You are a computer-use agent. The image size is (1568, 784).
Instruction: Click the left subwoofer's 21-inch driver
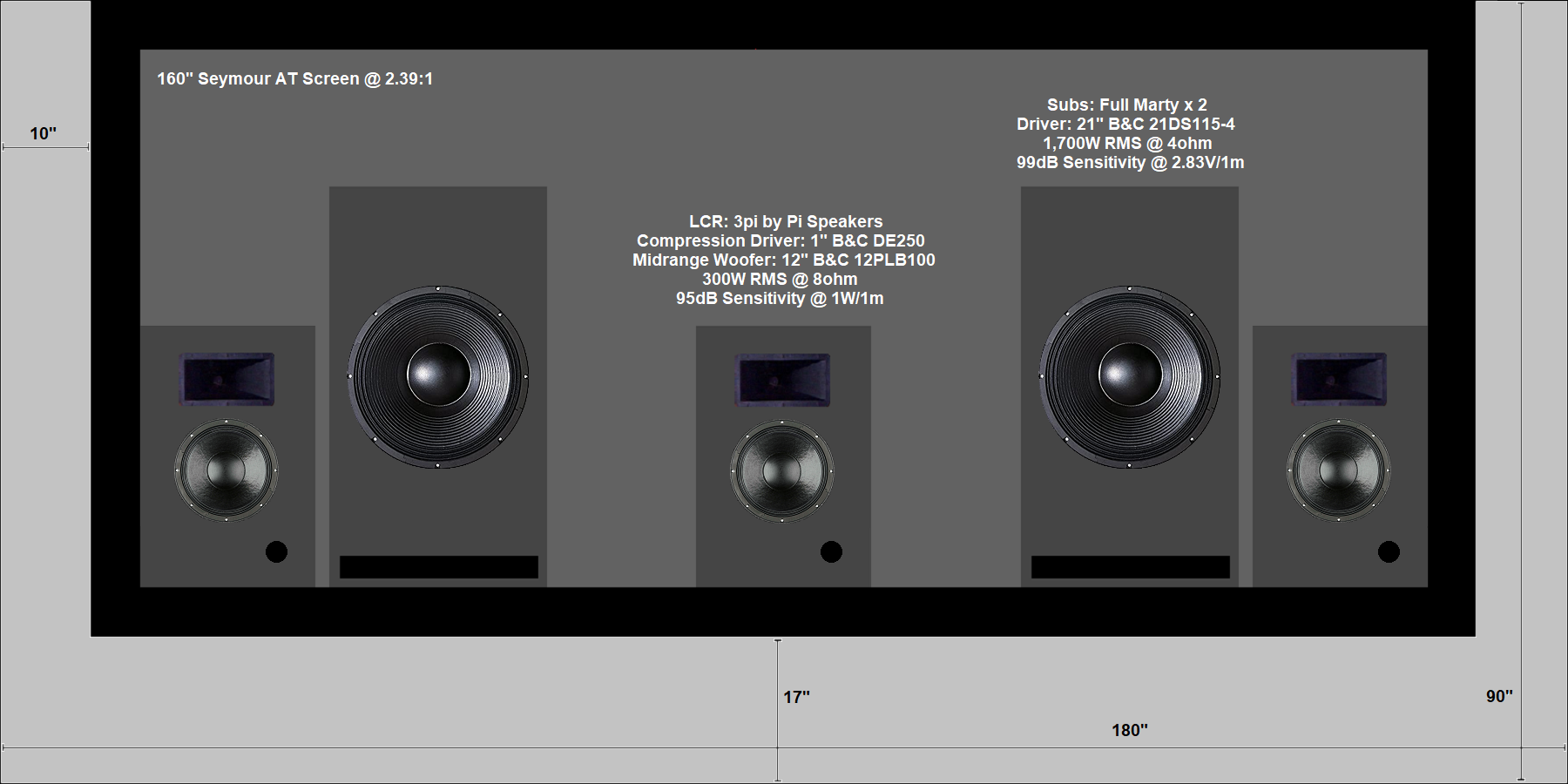tap(438, 376)
